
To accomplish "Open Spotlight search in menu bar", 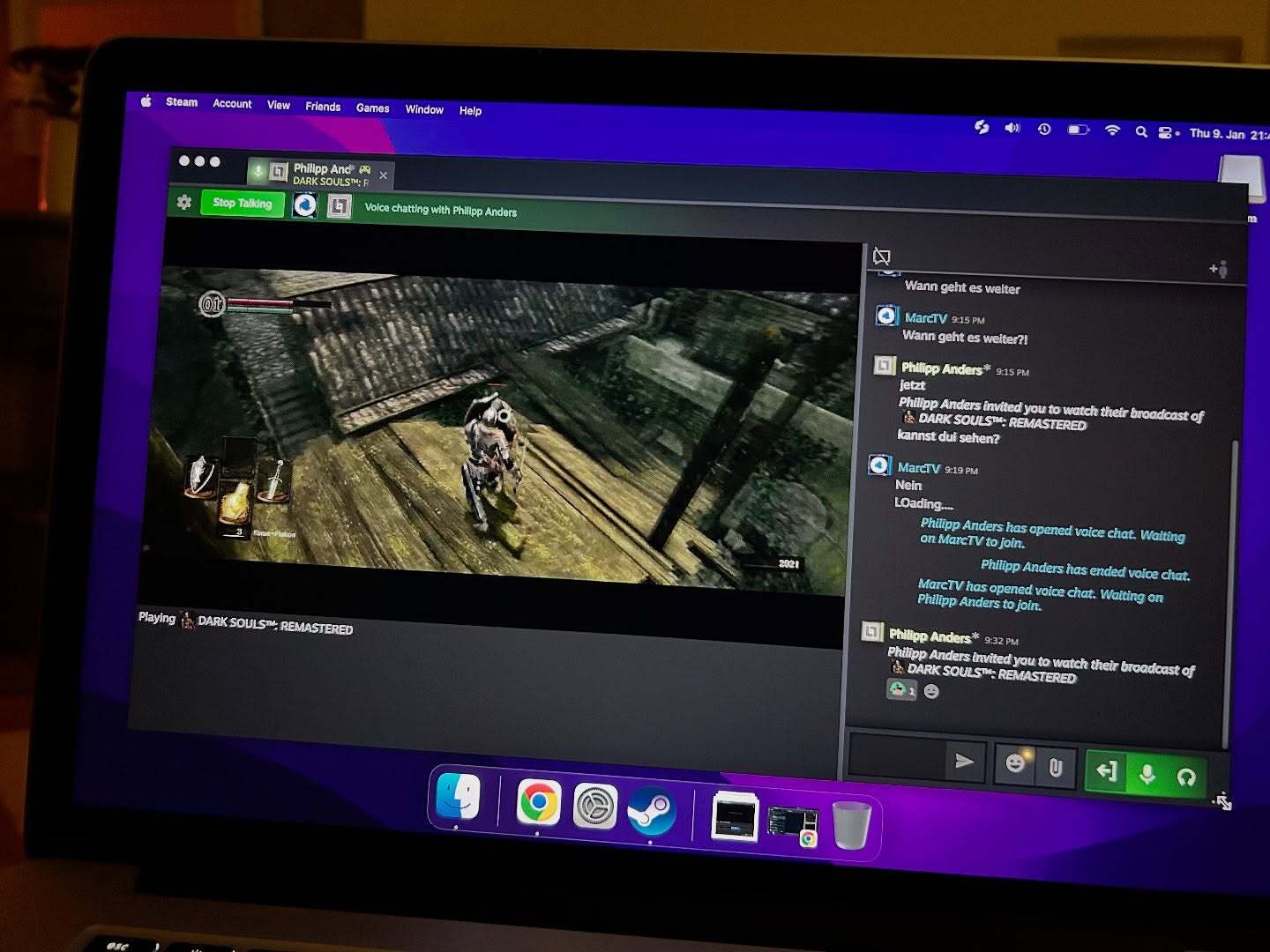I will coord(1141,131).
